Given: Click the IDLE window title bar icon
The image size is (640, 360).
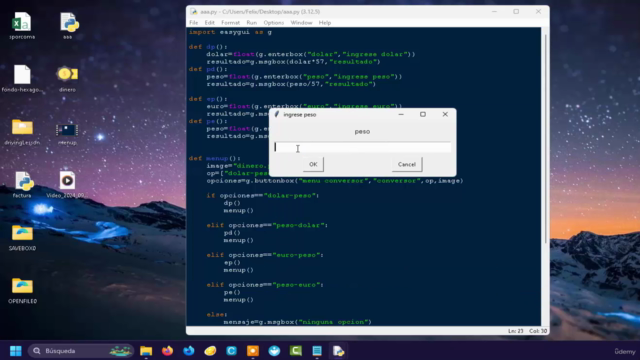Looking at the screenshot, I should [193, 12].
